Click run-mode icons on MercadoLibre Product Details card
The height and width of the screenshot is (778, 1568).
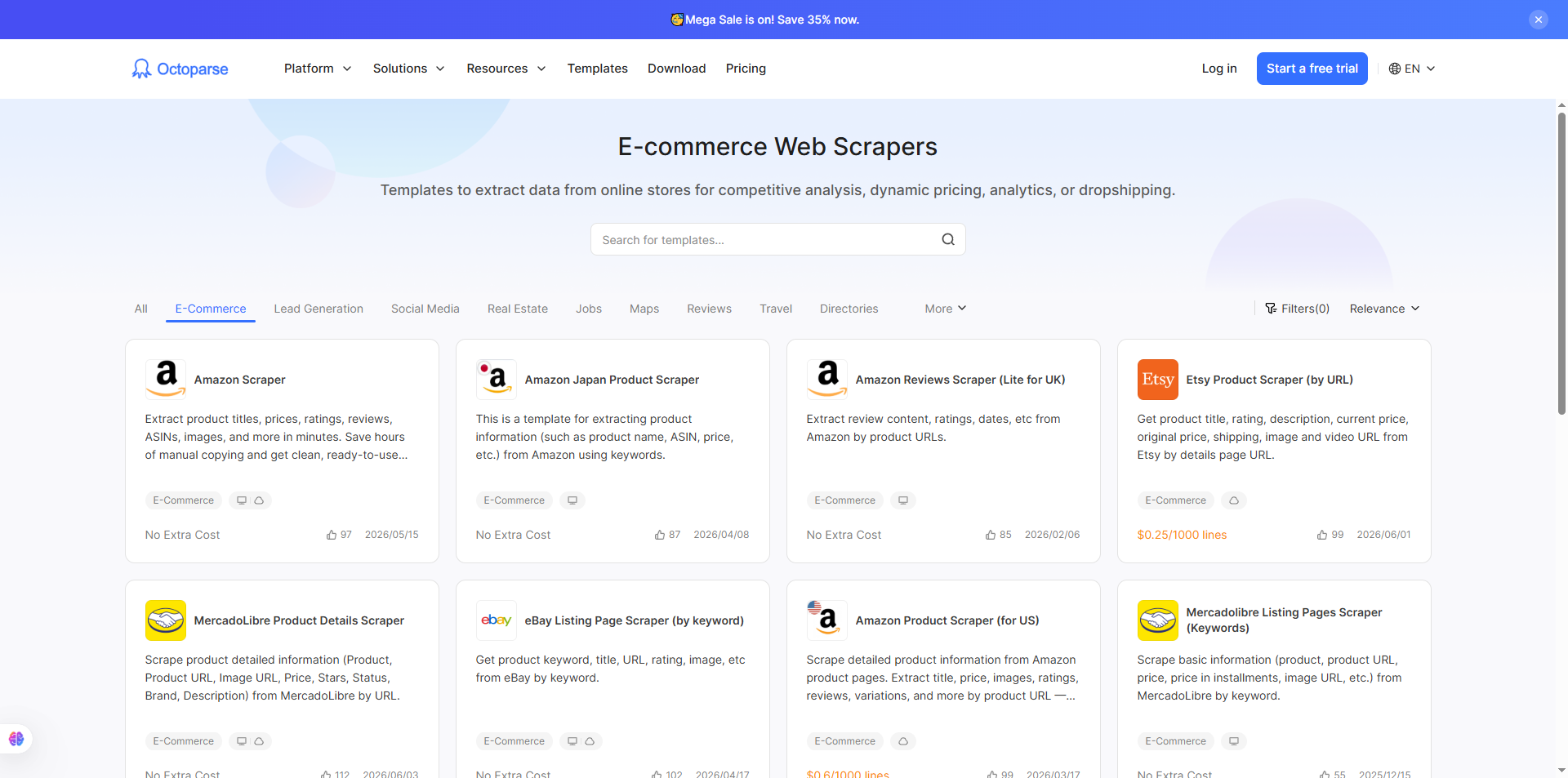[250, 741]
